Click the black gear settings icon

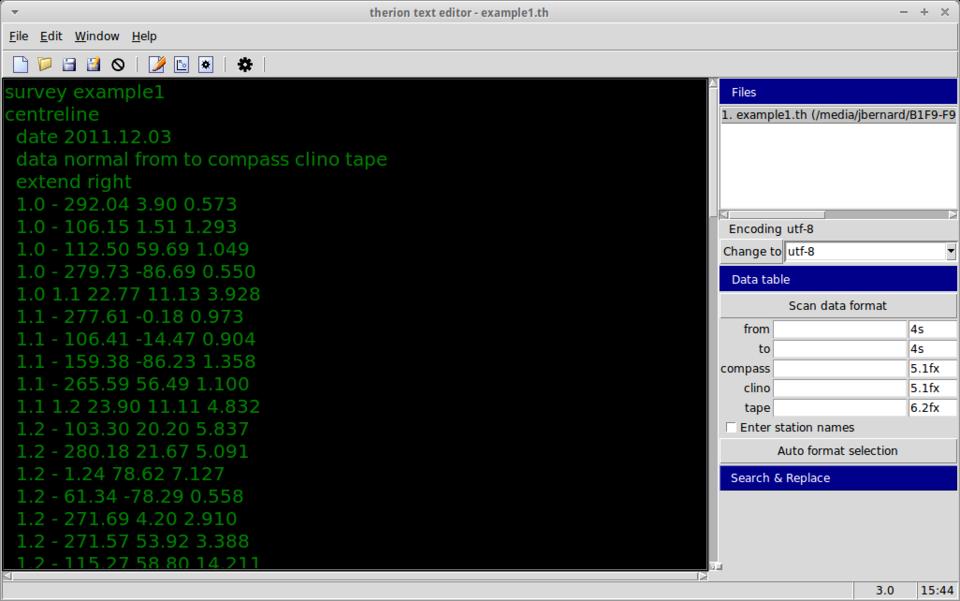(x=245, y=64)
